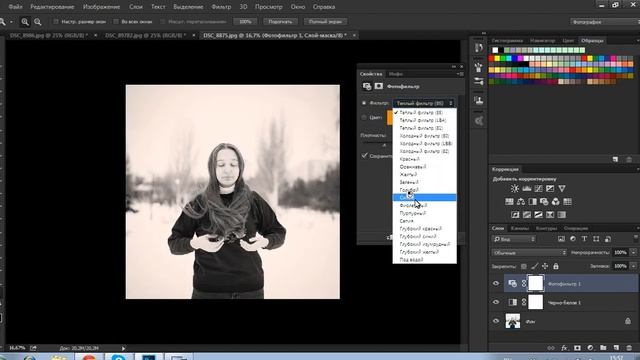640x360 pixels.
Task: Select the Фильтр radio button
Action: 364,103
